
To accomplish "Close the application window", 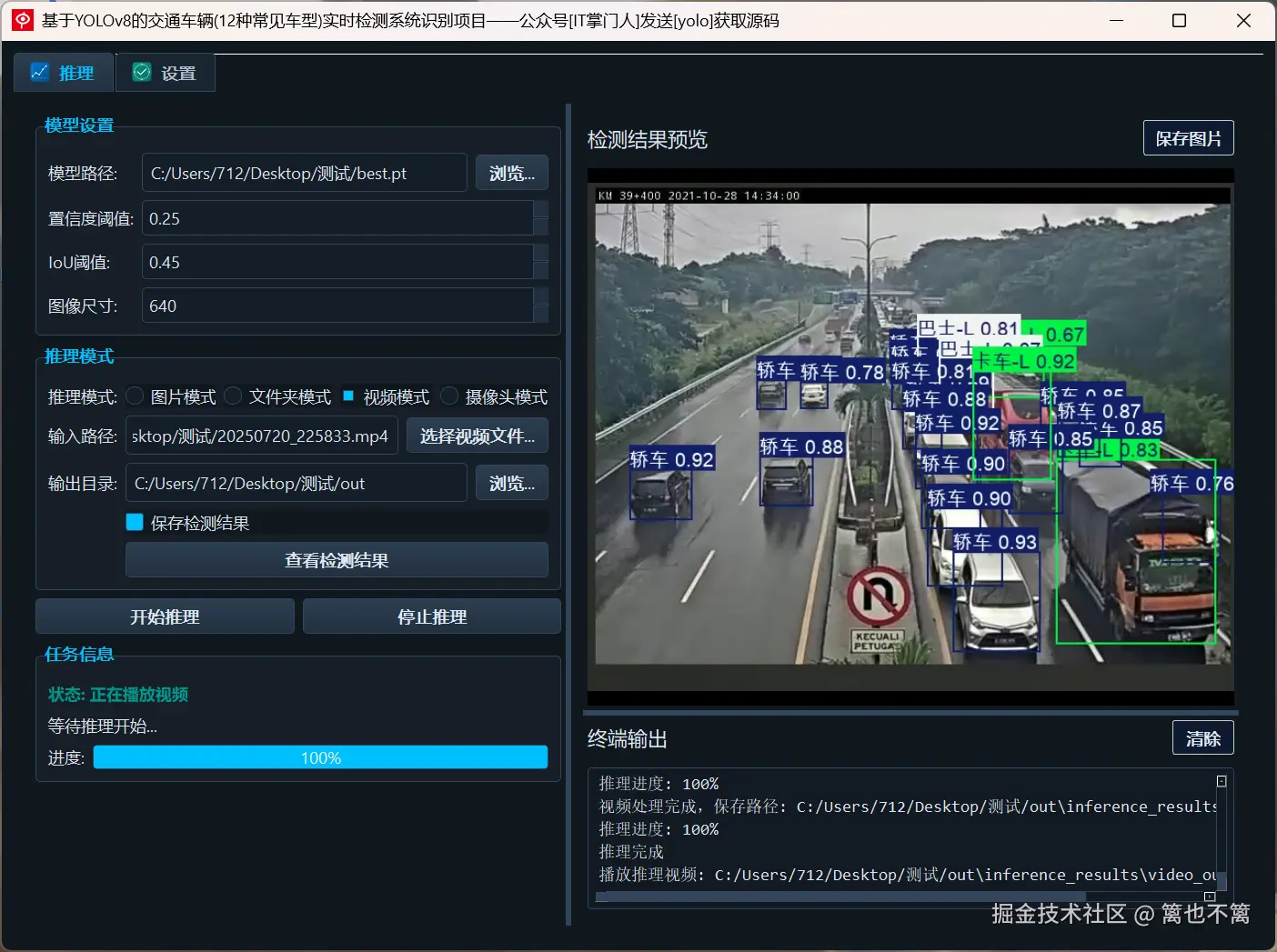I will point(1243,20).
